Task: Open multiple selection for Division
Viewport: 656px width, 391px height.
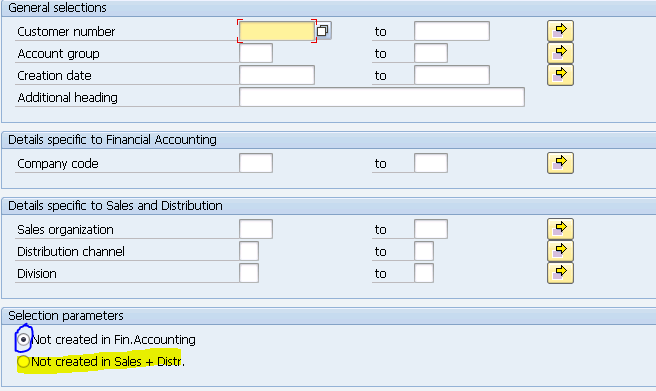Action: pos(560,273)
